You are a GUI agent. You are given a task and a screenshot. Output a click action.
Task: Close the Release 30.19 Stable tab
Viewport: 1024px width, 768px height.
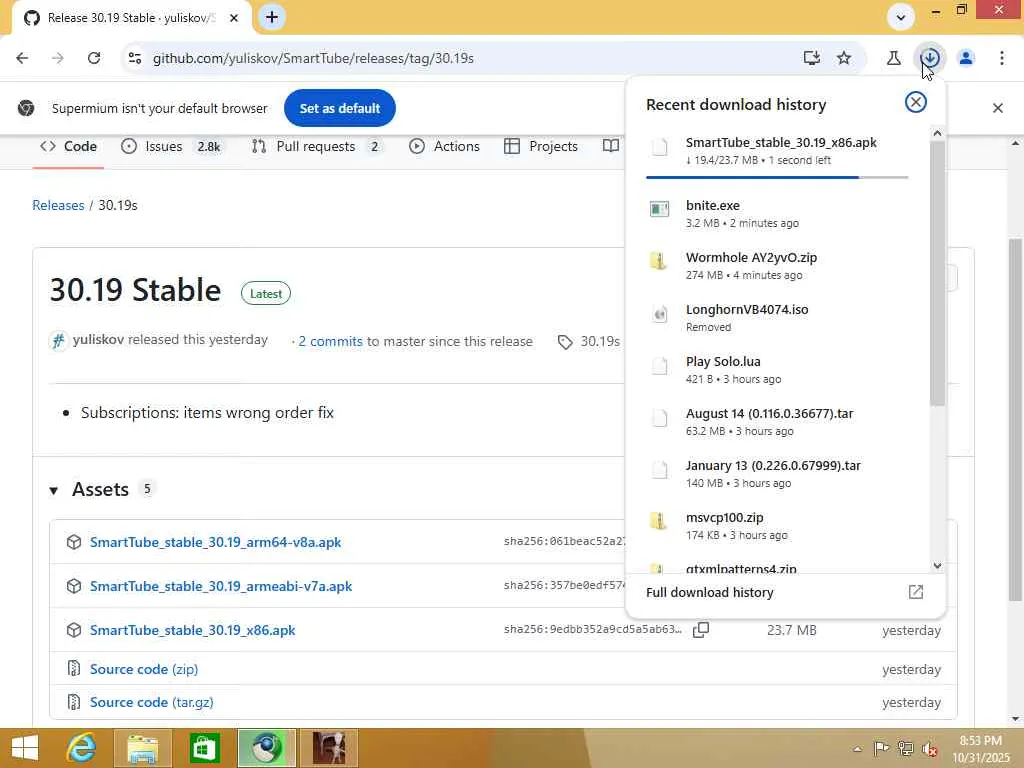click(x=234, y=18)
